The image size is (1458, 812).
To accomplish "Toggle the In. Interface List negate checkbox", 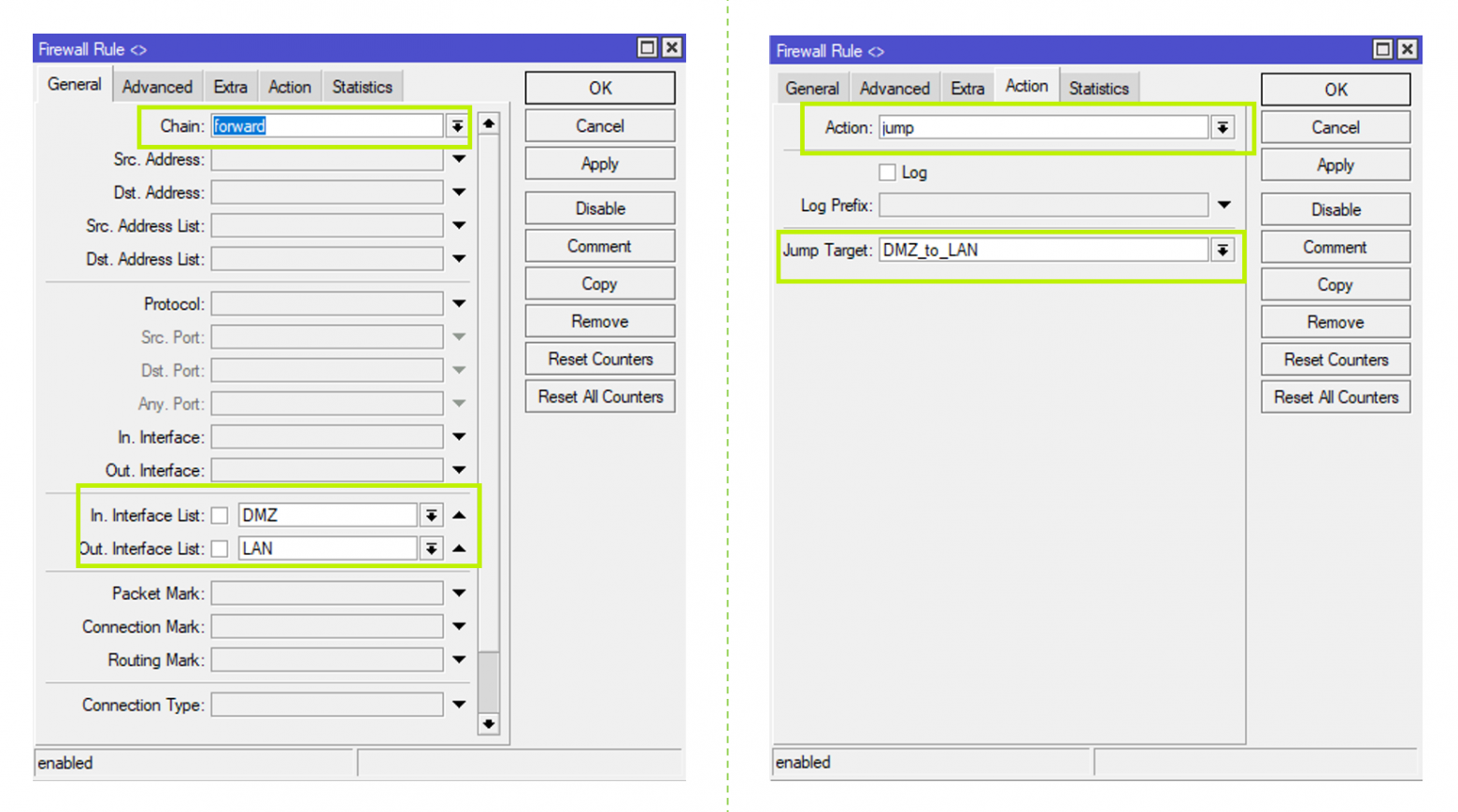I will click(220, 516).
